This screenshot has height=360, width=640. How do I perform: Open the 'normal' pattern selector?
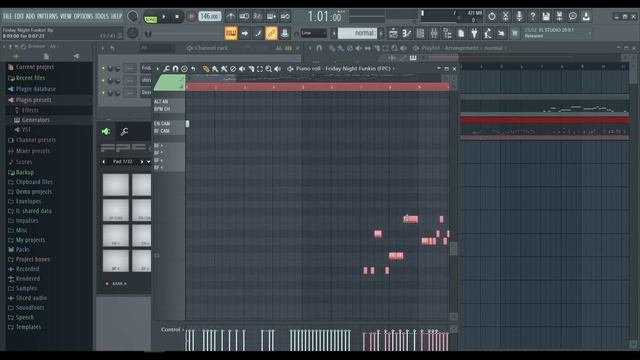point(358,33)
